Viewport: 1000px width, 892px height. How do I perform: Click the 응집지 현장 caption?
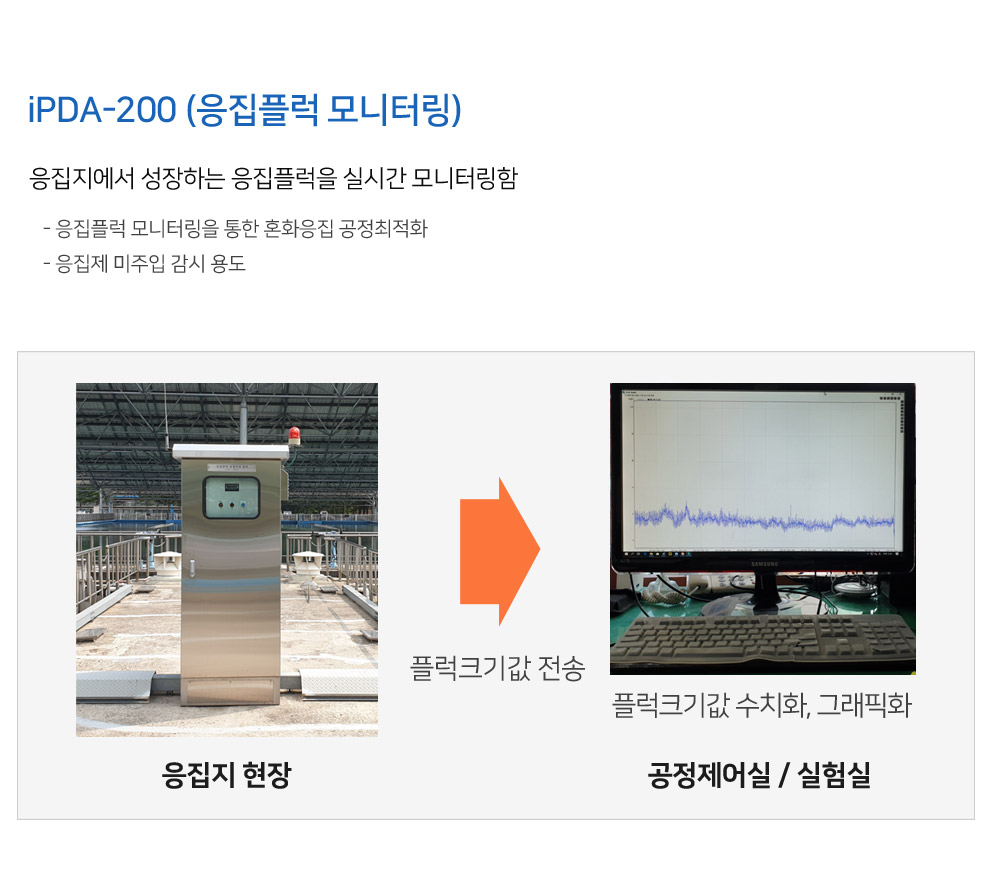click(226, 775)
